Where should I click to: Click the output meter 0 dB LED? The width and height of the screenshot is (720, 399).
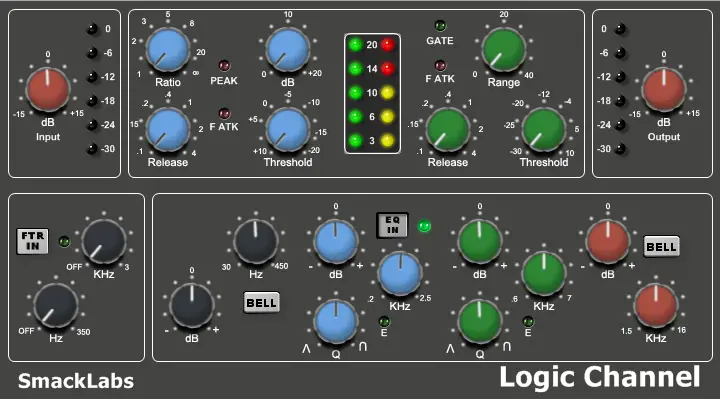point(620,29)
